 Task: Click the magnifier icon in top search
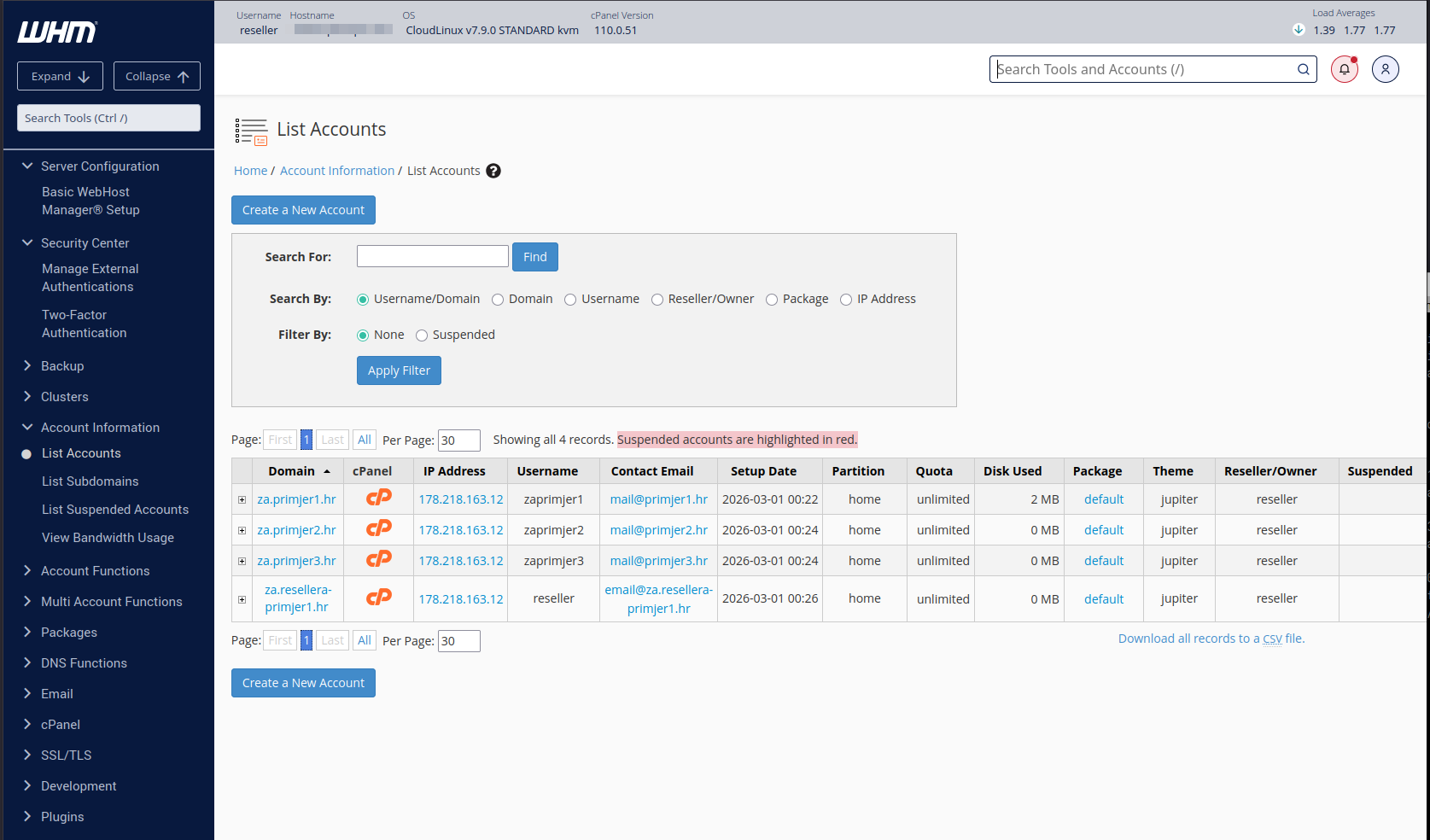click(1303, 69)
